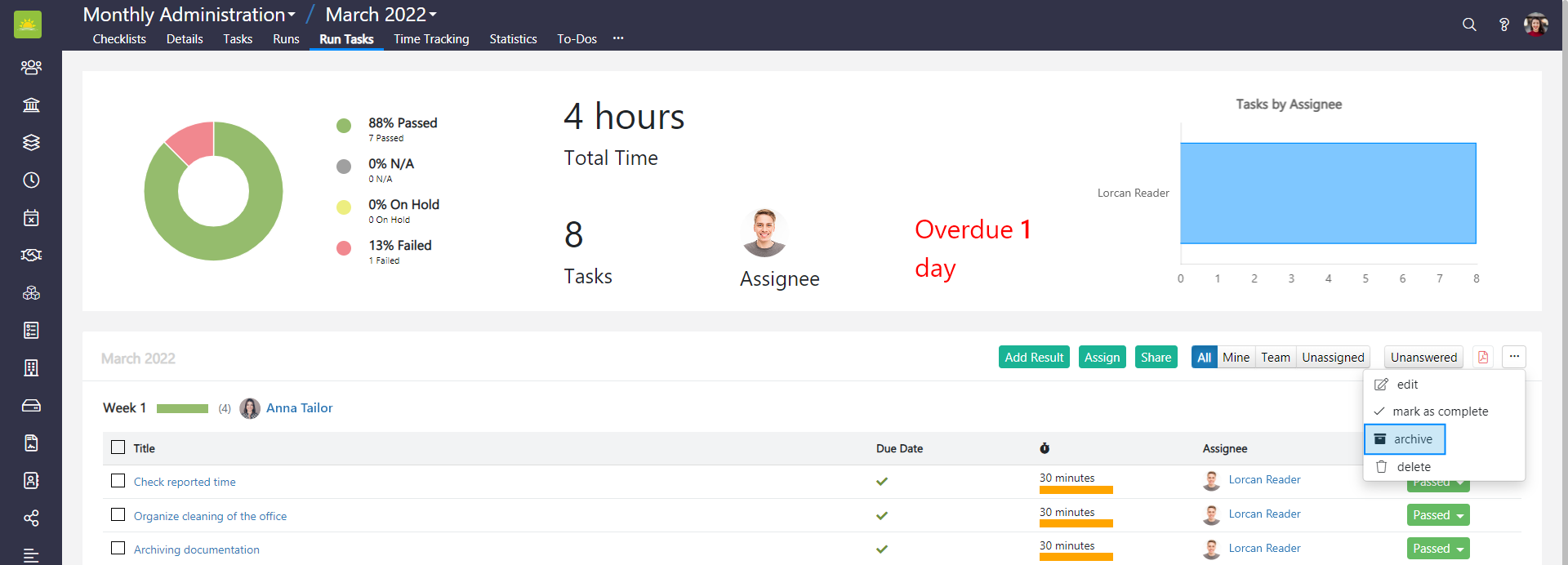The height and width of the screenshot is (565, 1568).
Task: Click Lorcan Reader's blue chart bar
Action: 1328,194
